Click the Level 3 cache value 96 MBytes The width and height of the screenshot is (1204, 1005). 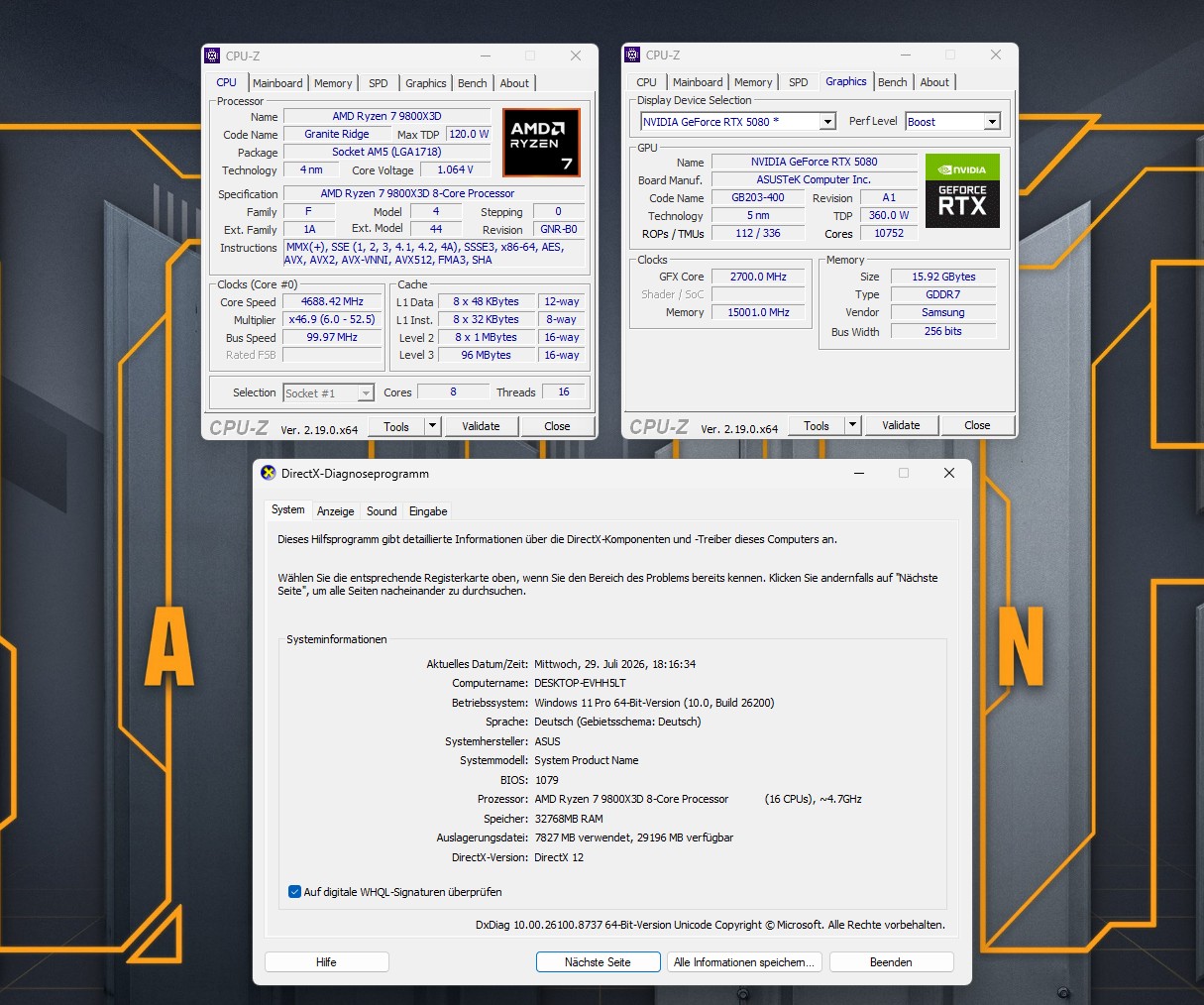[x=487, y=355]
